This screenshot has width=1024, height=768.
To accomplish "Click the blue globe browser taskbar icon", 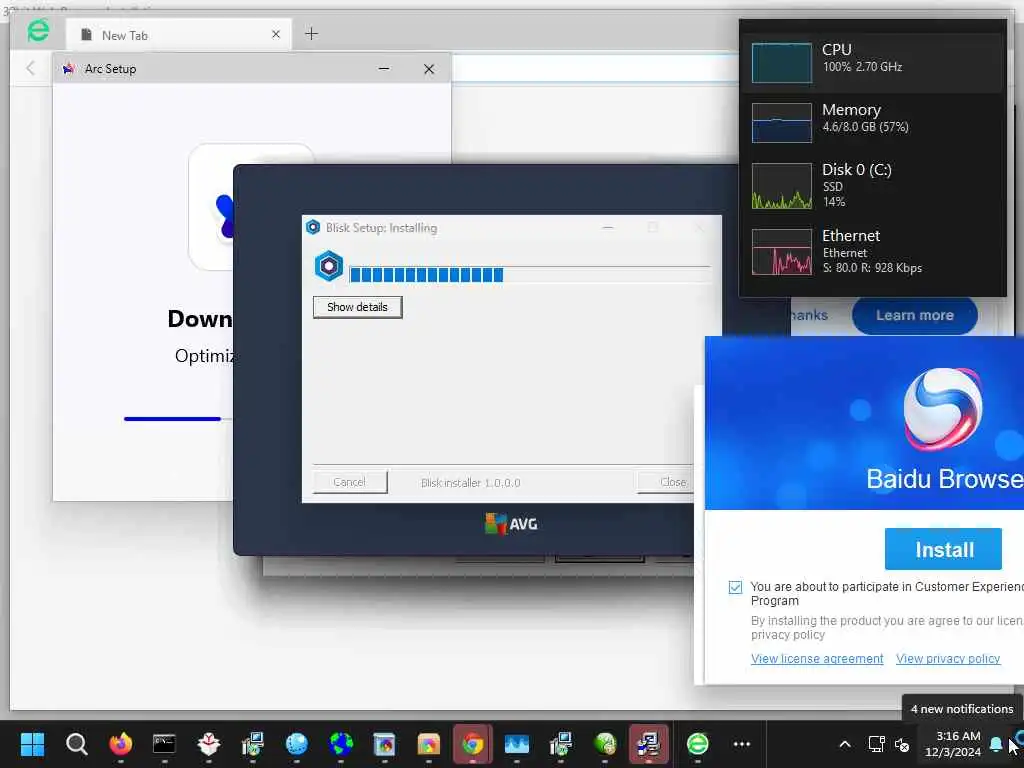I will [296, 743].
